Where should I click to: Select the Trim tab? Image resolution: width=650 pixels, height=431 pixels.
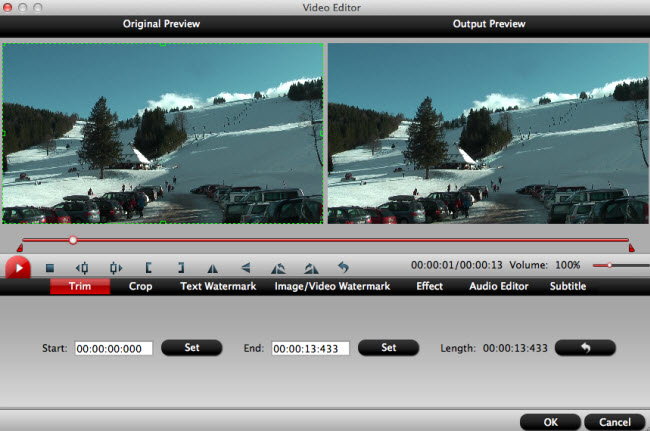[80, 286]
